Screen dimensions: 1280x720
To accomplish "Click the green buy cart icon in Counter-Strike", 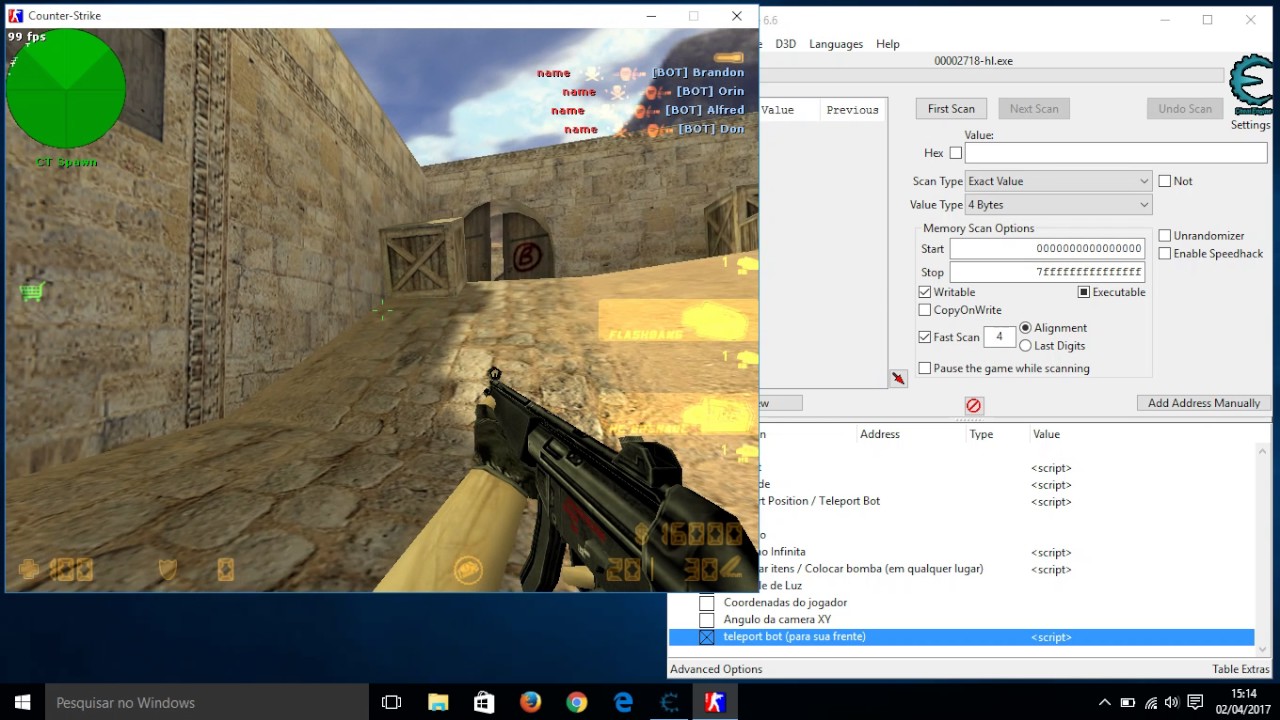I will coord(32,291).
